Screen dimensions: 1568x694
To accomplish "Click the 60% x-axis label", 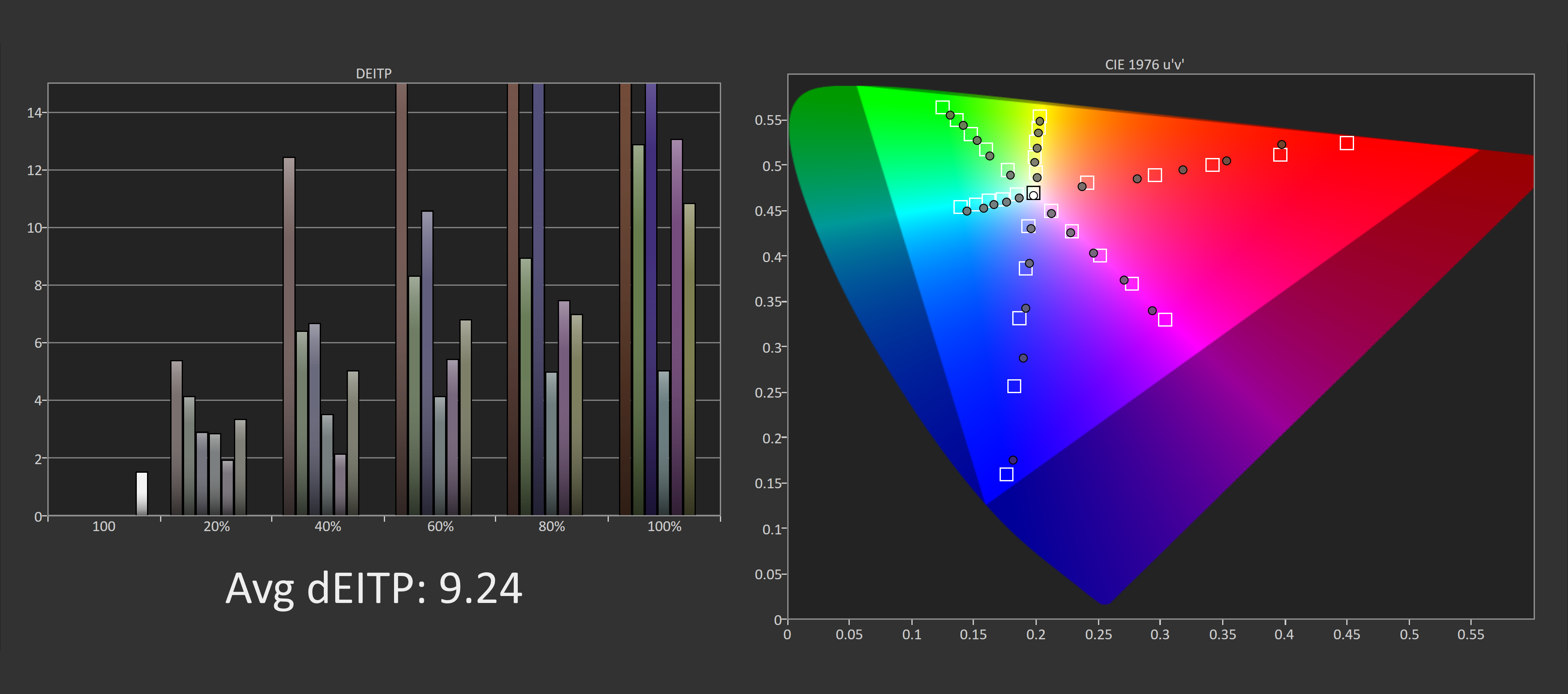I will tap(440, 527).
